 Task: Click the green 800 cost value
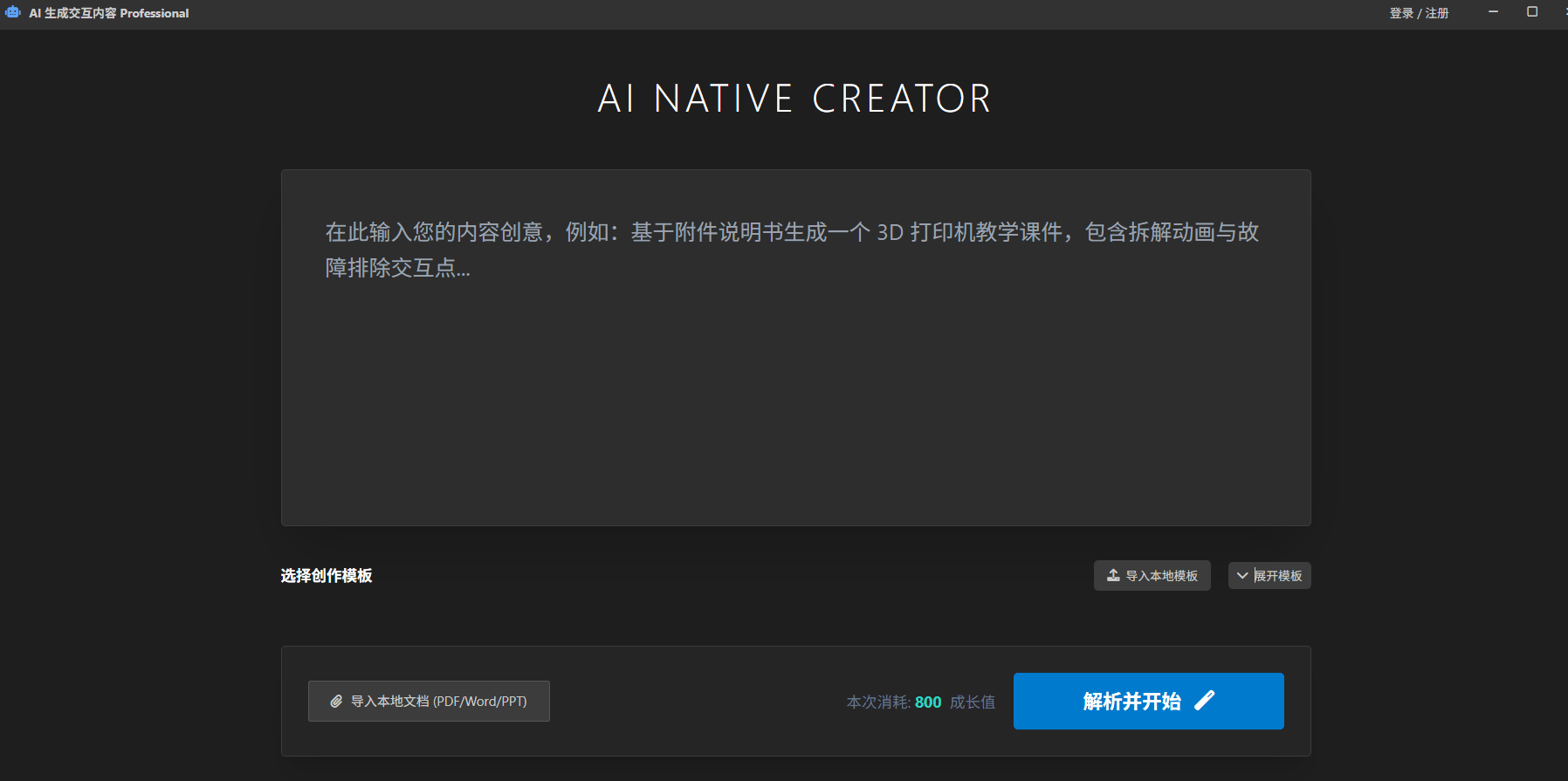[x=928, y=702]
